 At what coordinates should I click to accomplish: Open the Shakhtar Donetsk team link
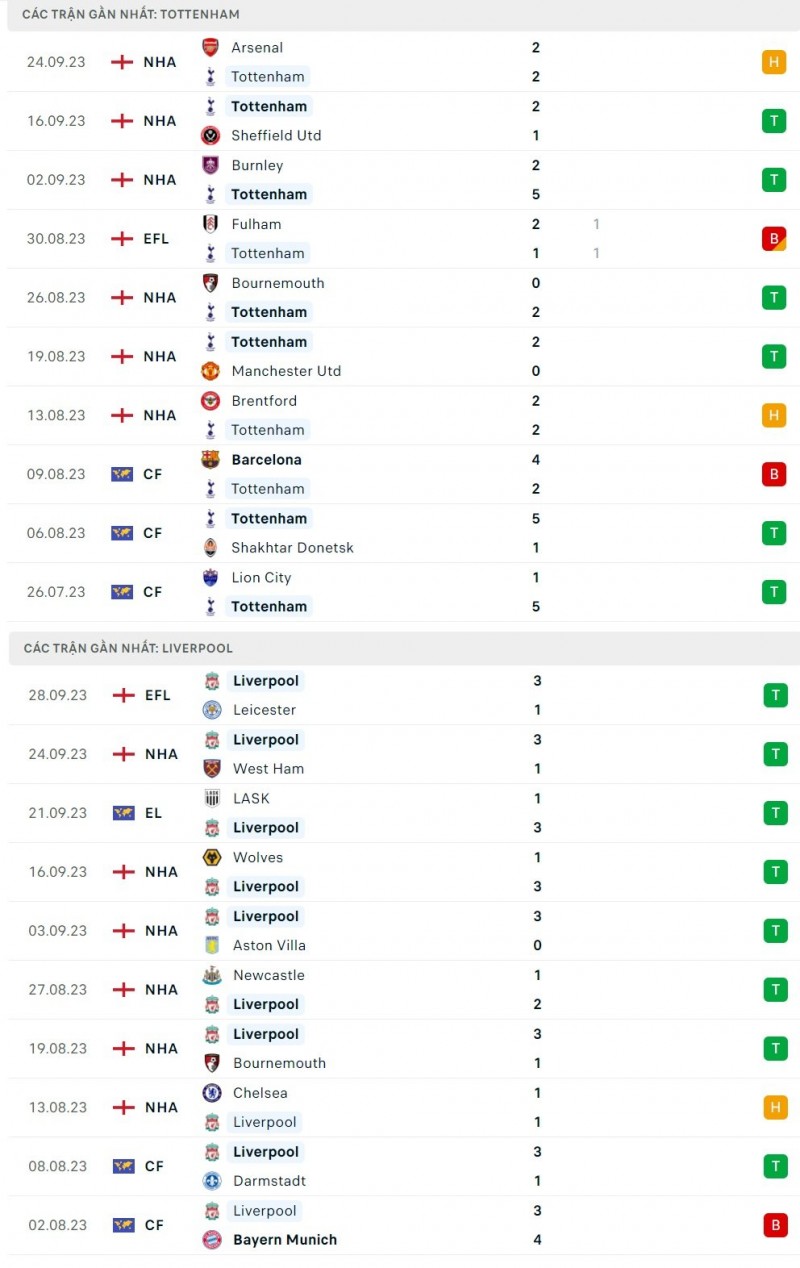coord(292,548)
